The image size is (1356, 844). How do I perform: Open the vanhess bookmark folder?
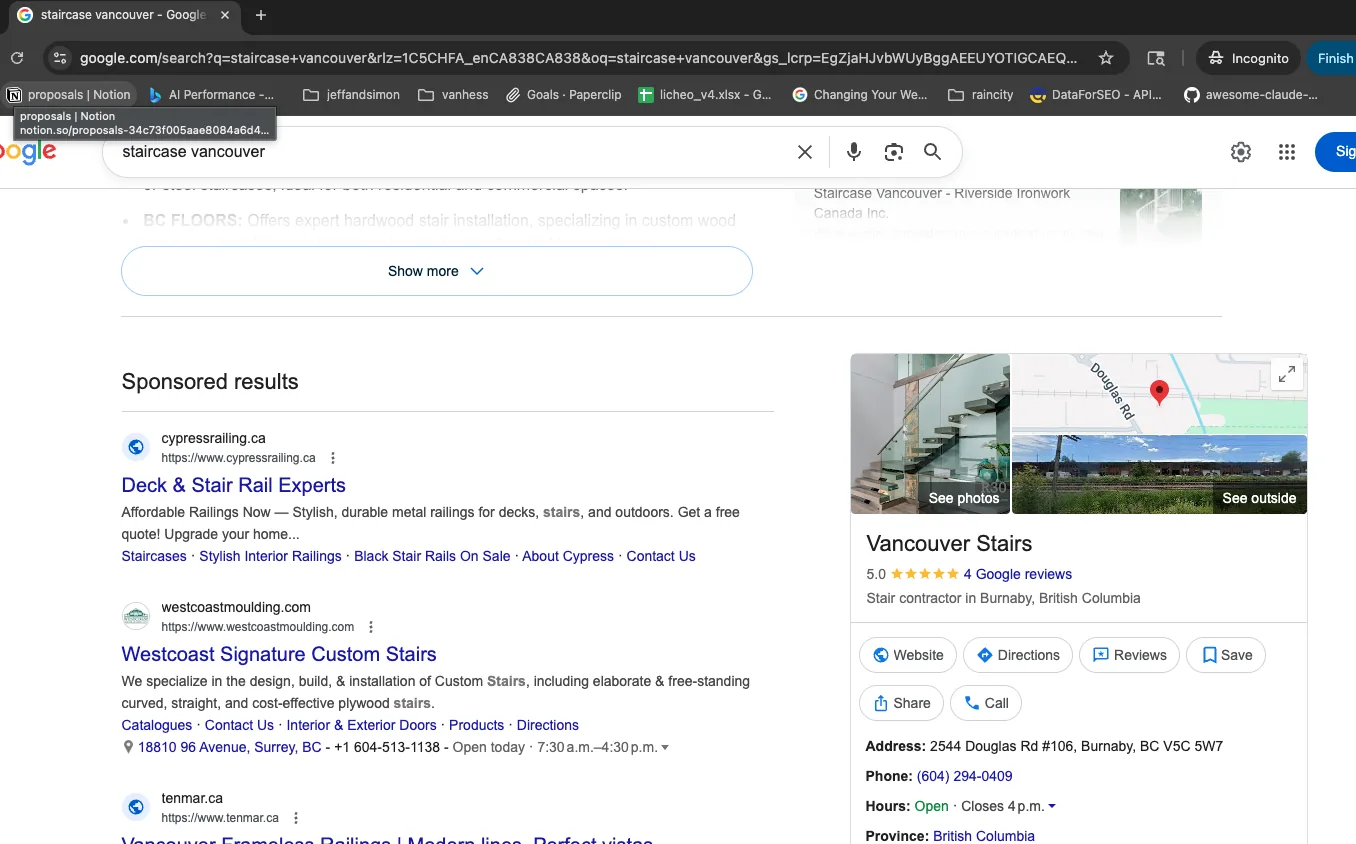click(x=453, y=95)
